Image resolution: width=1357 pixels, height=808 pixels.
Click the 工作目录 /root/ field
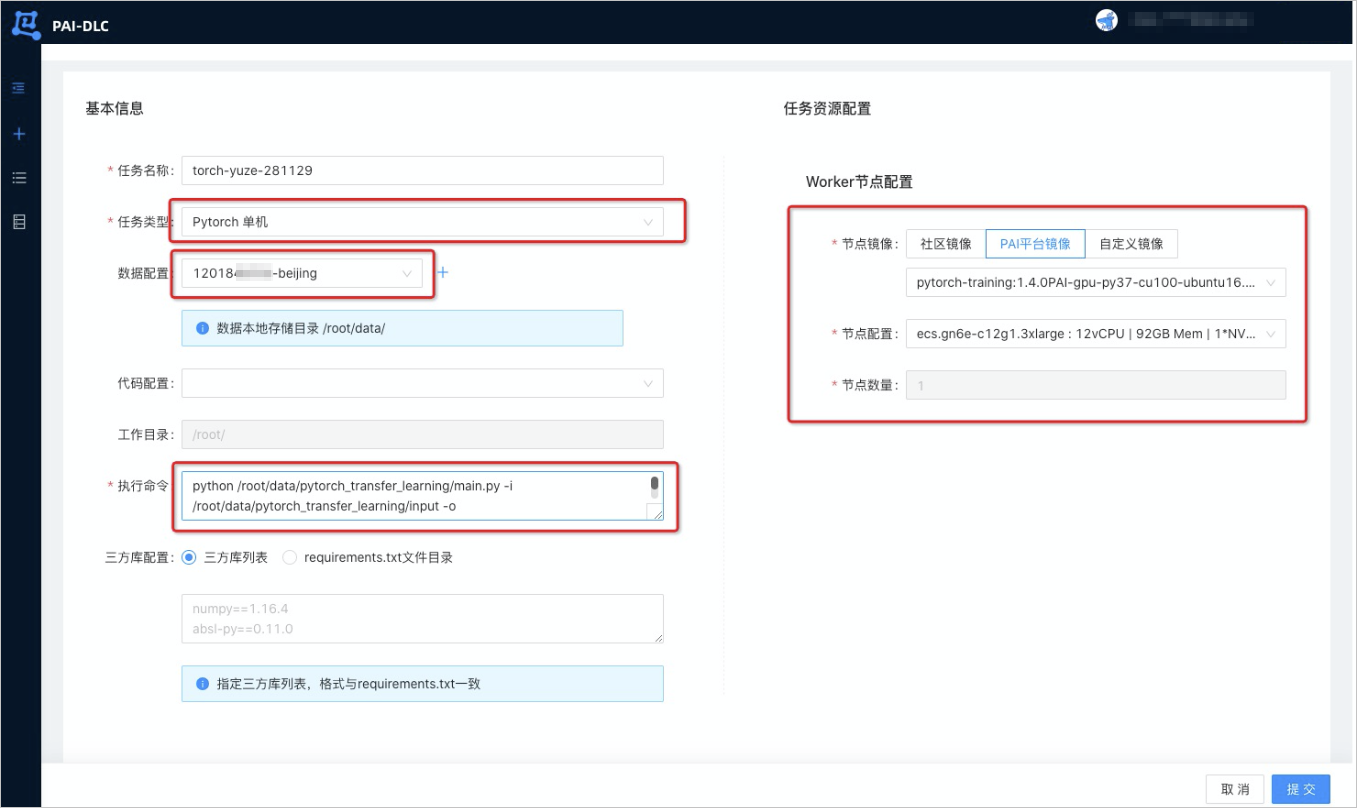click(422, 434)
